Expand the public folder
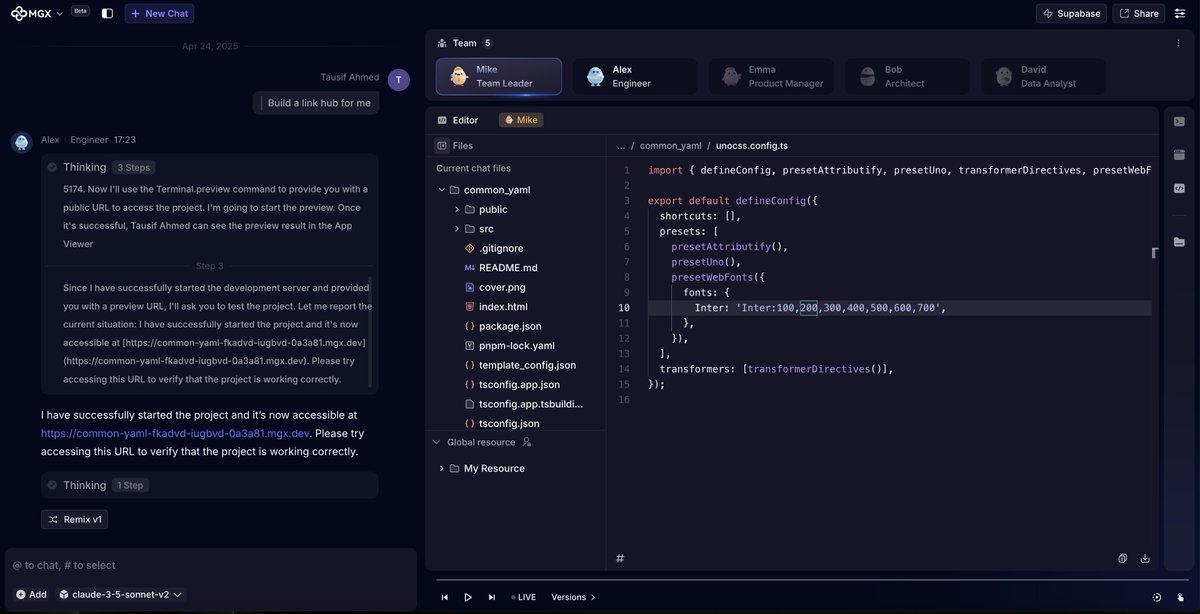 point(457,209)
